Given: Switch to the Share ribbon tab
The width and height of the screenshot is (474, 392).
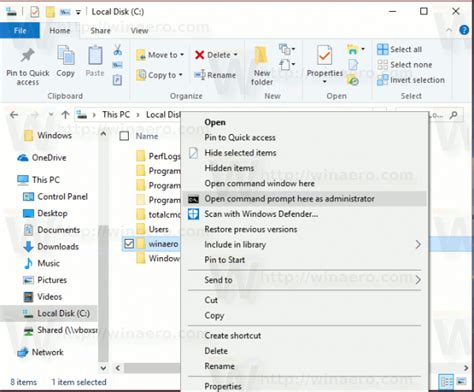Looking at the screenshot, I should coord(100,31).
